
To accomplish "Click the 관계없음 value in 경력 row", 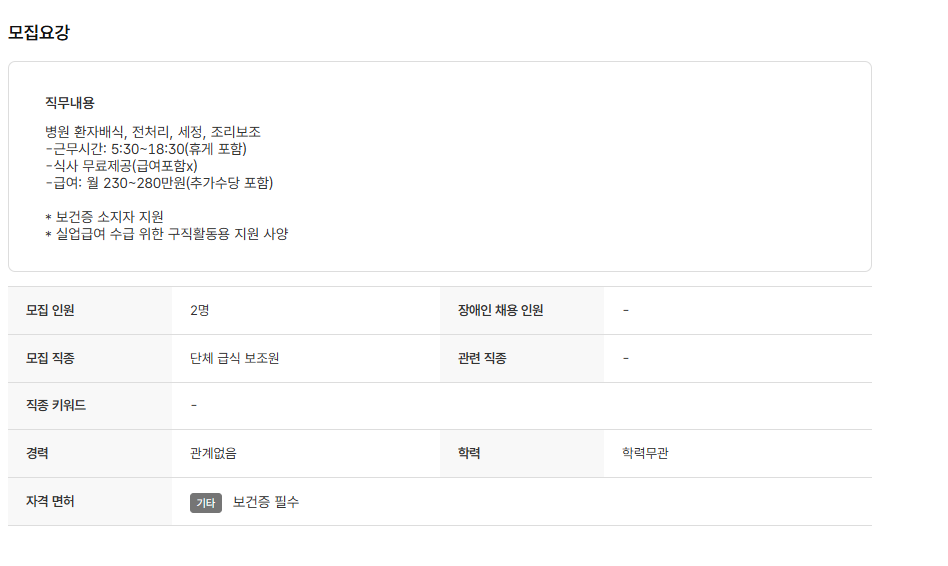I will point(213,453).
